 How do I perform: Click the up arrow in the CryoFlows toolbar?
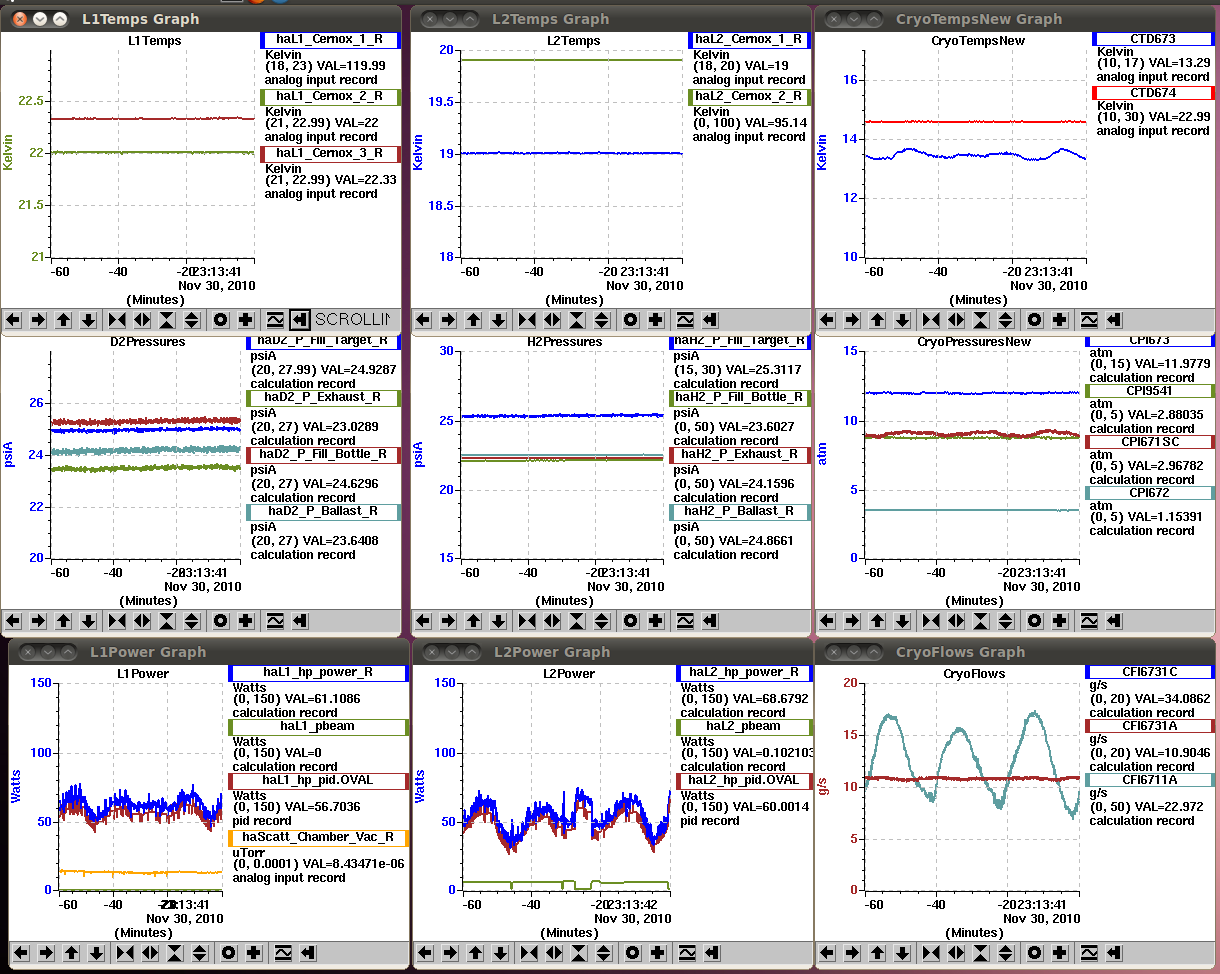[x=877, y=953]
